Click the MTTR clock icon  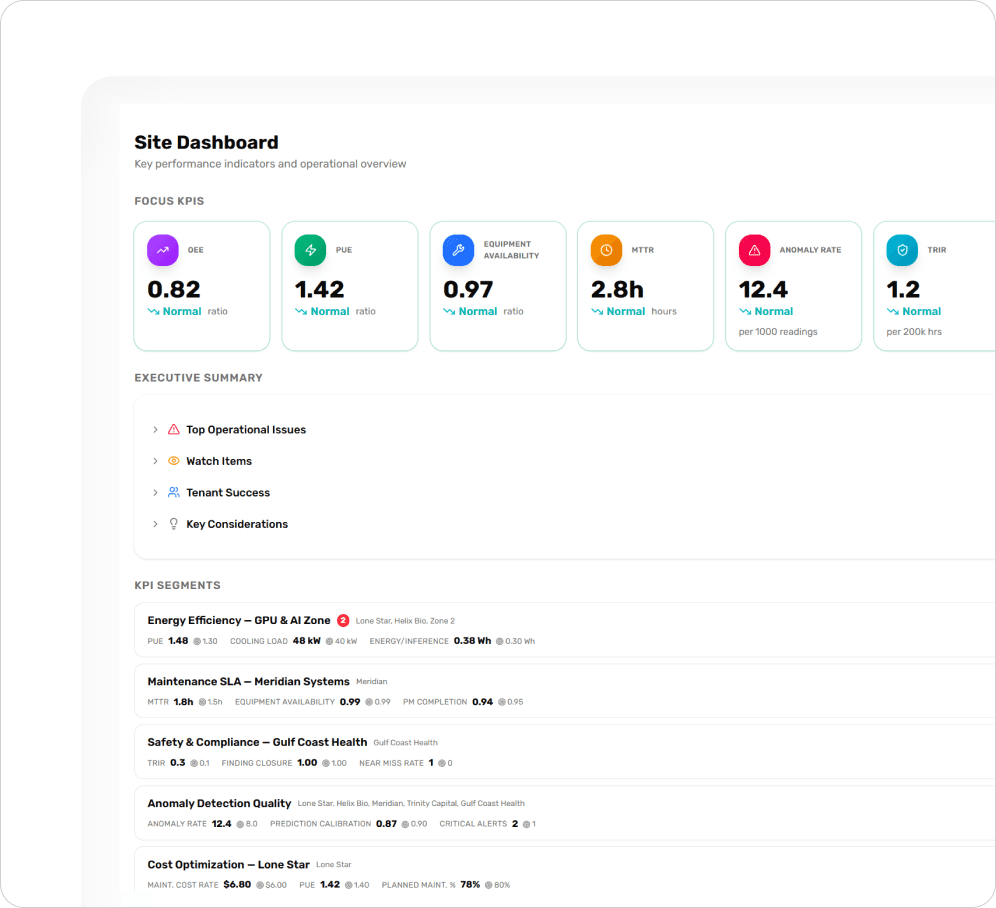click(606, 249)
